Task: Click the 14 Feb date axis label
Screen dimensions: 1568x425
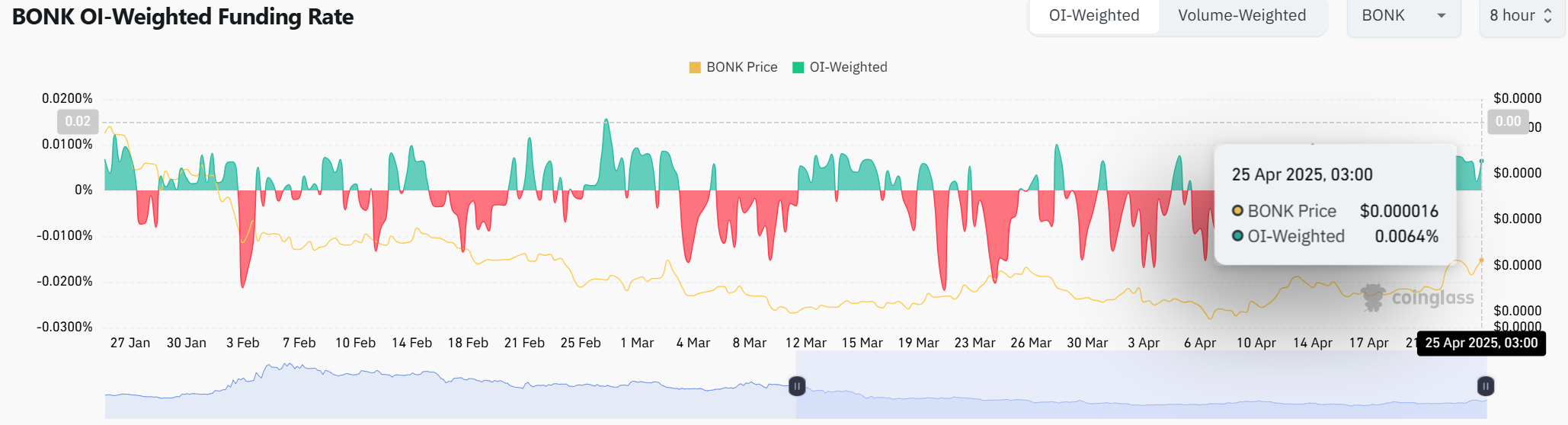Action: (x=411, y=343)
